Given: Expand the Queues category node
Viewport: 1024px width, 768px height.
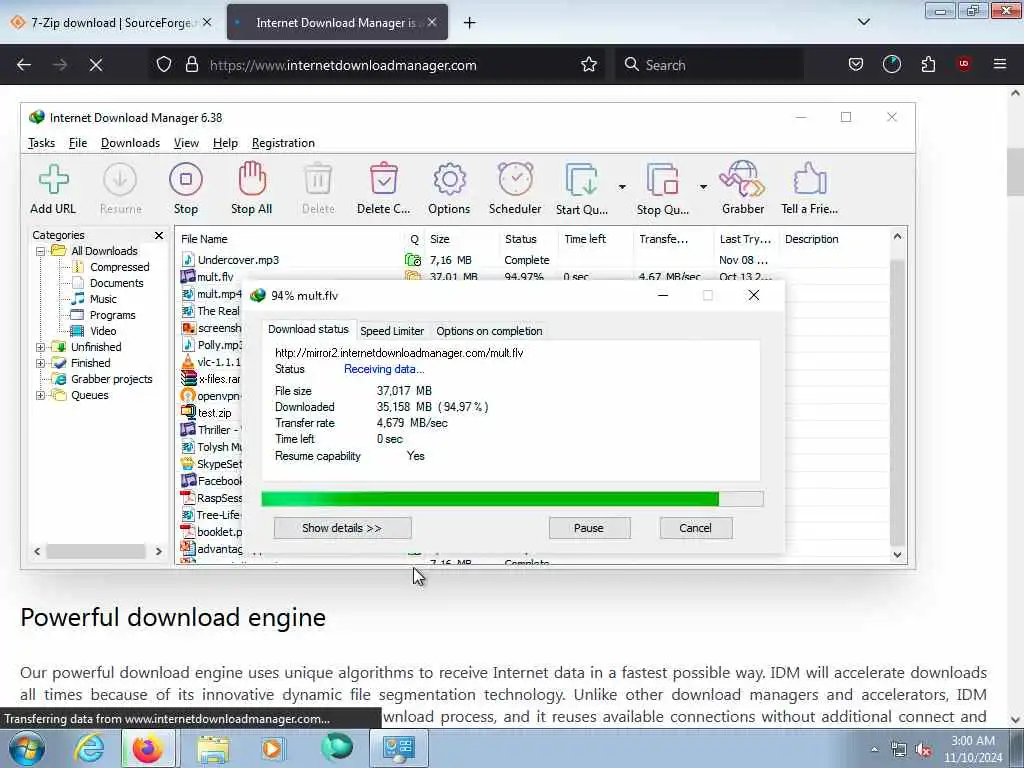Looking at the screenshot, I should pos(40,395).
